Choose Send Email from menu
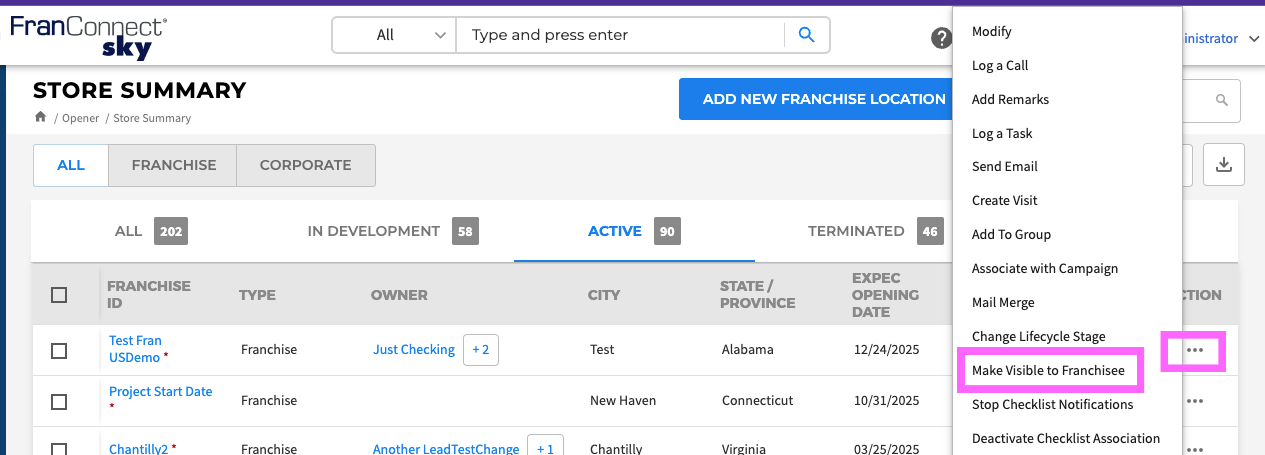 pos(1005,167)
